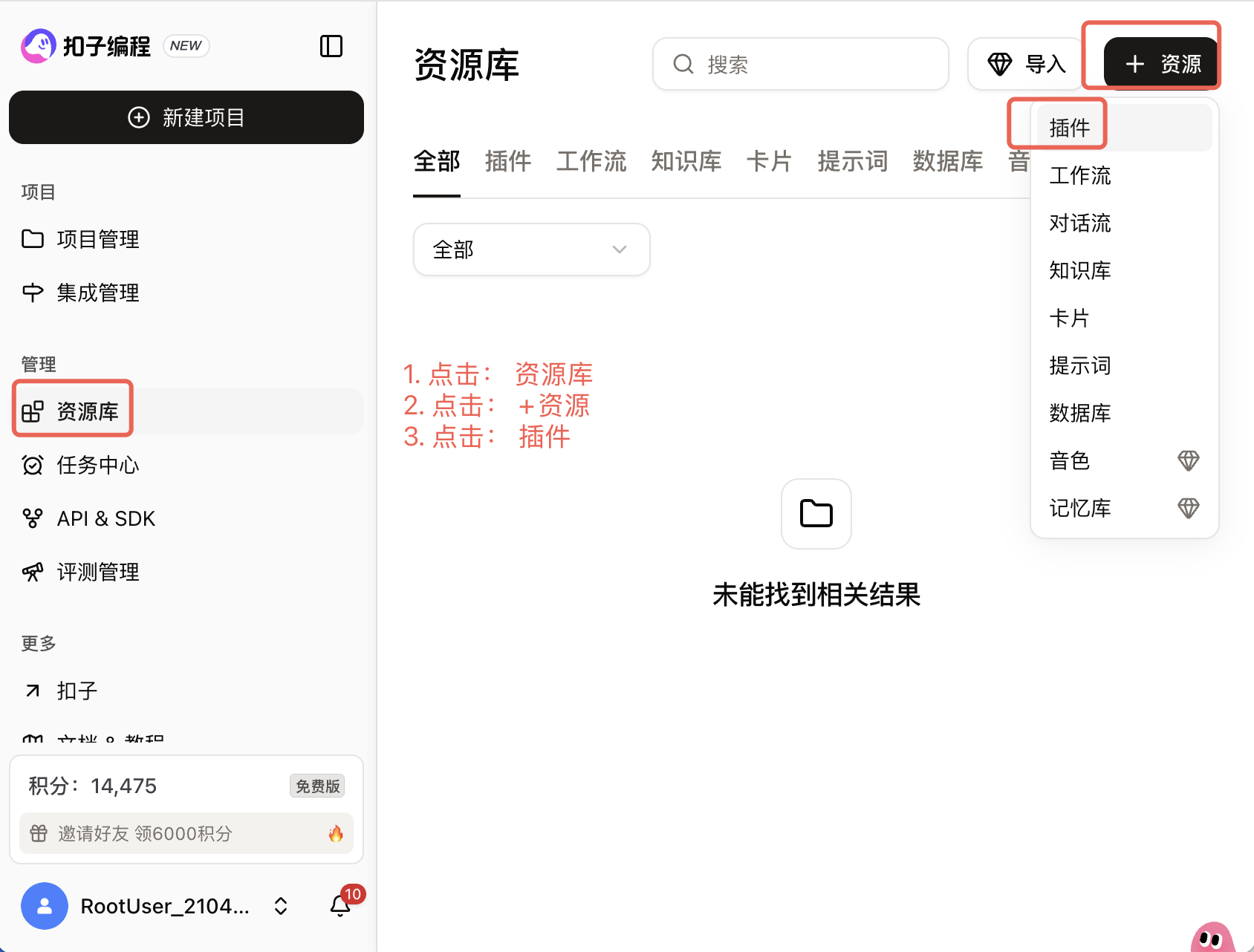1254x952 pixels.
Task: Click the notification bell icon
Action: [x=340, y=905]
